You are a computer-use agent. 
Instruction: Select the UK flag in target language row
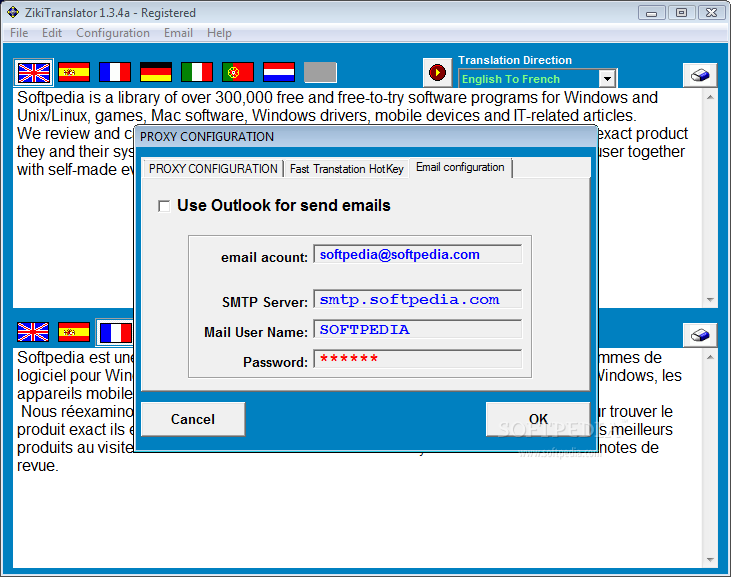coord(33,332)
